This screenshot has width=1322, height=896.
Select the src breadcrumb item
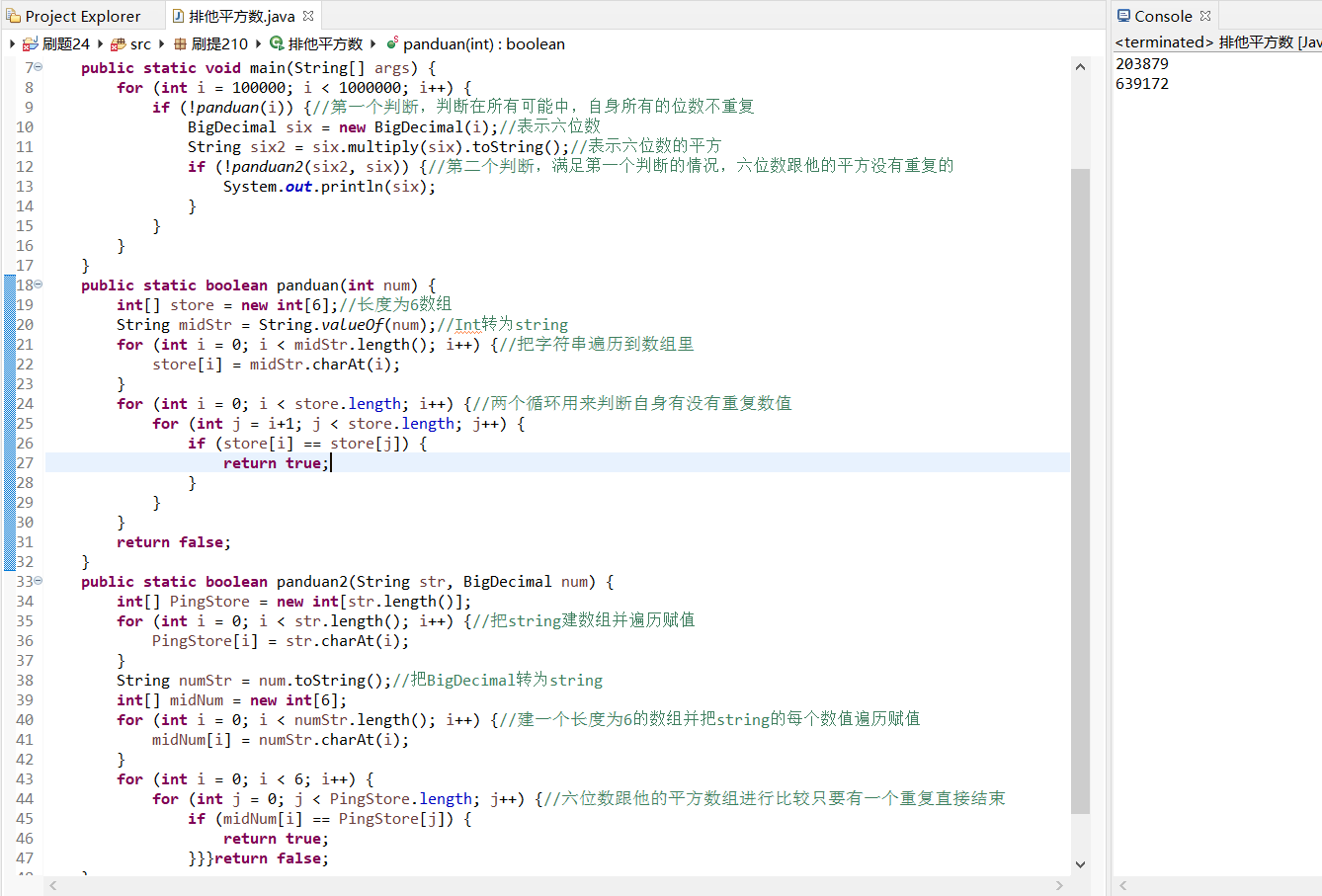pos(140,43)
